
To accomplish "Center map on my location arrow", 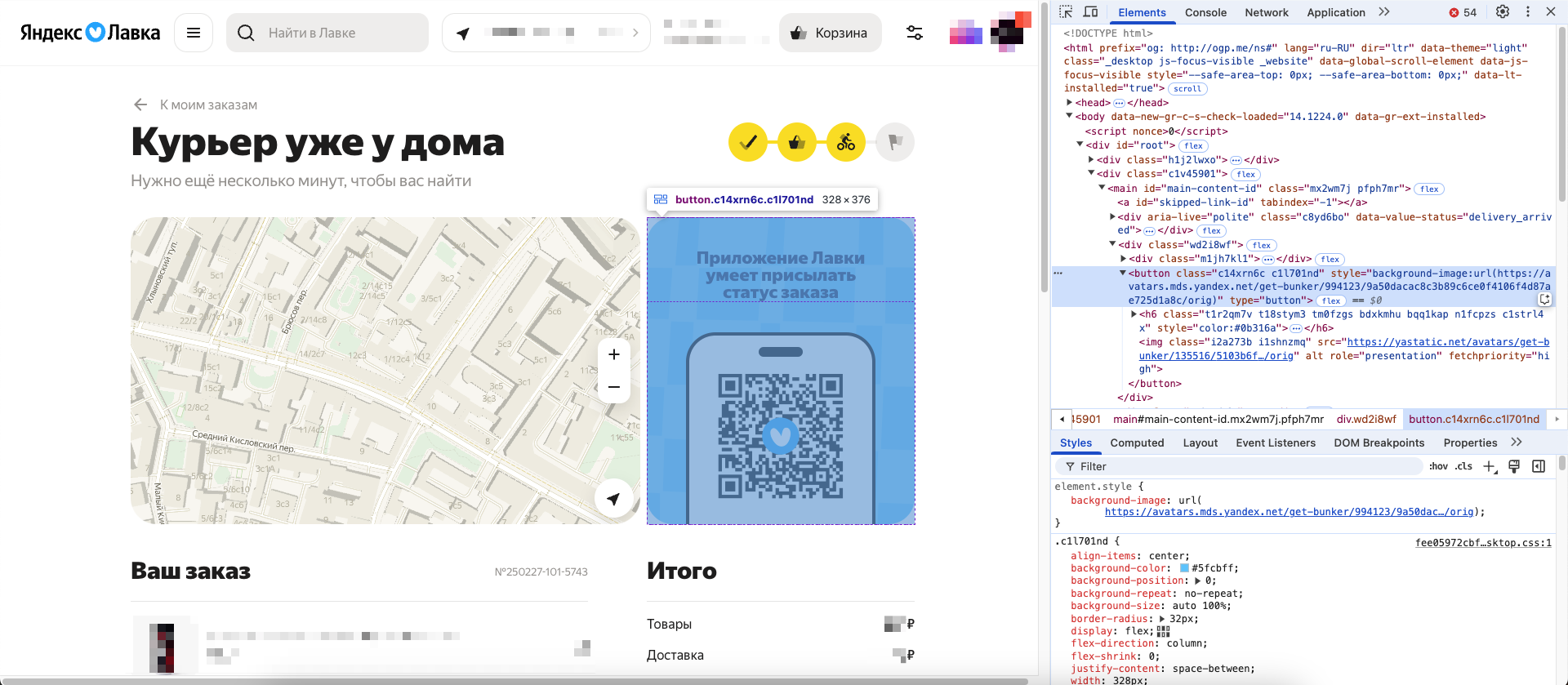I will click(614, 498).
